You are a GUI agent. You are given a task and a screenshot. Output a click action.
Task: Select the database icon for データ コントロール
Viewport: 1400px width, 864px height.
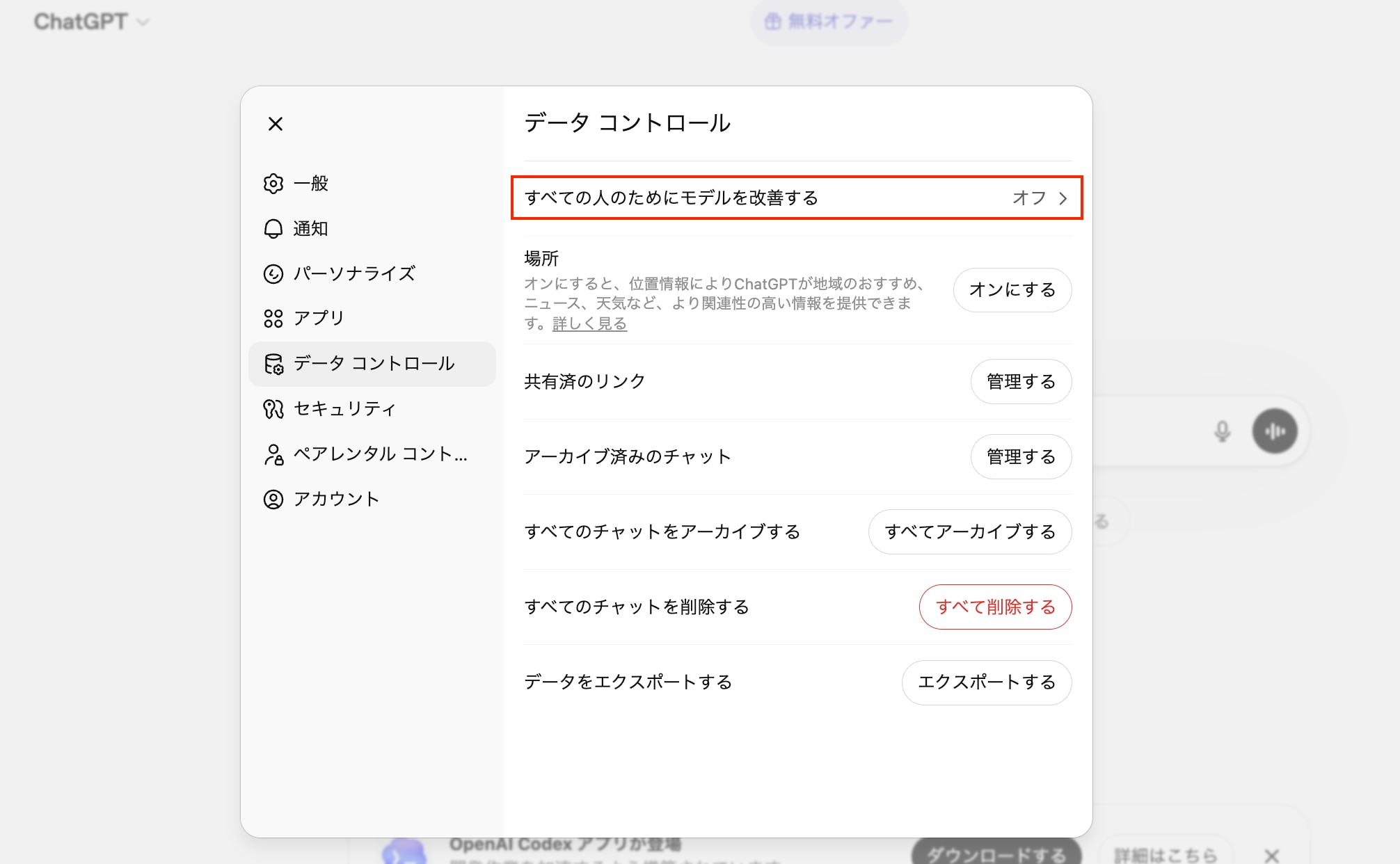coord(274,364)
